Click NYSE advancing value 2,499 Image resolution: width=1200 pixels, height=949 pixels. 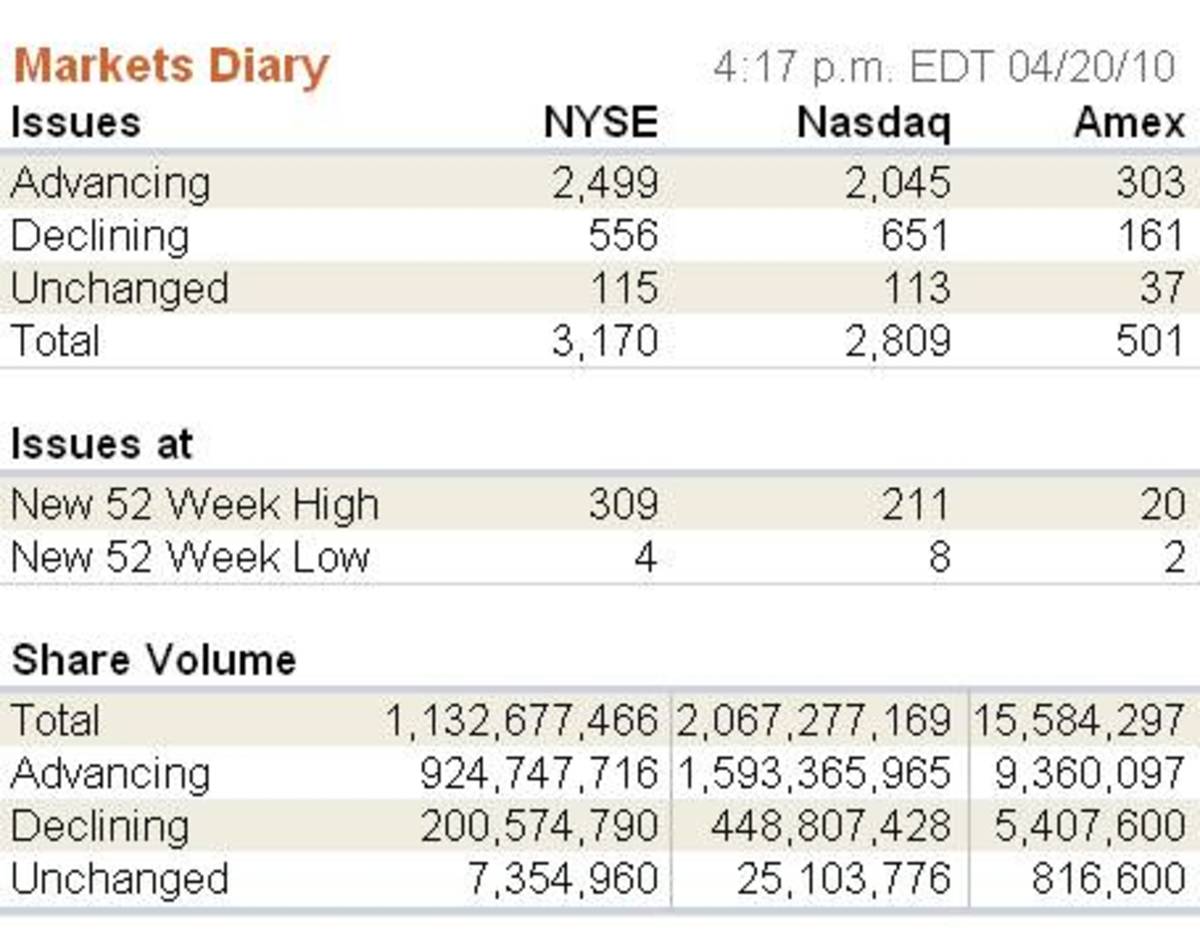(605, 184)
